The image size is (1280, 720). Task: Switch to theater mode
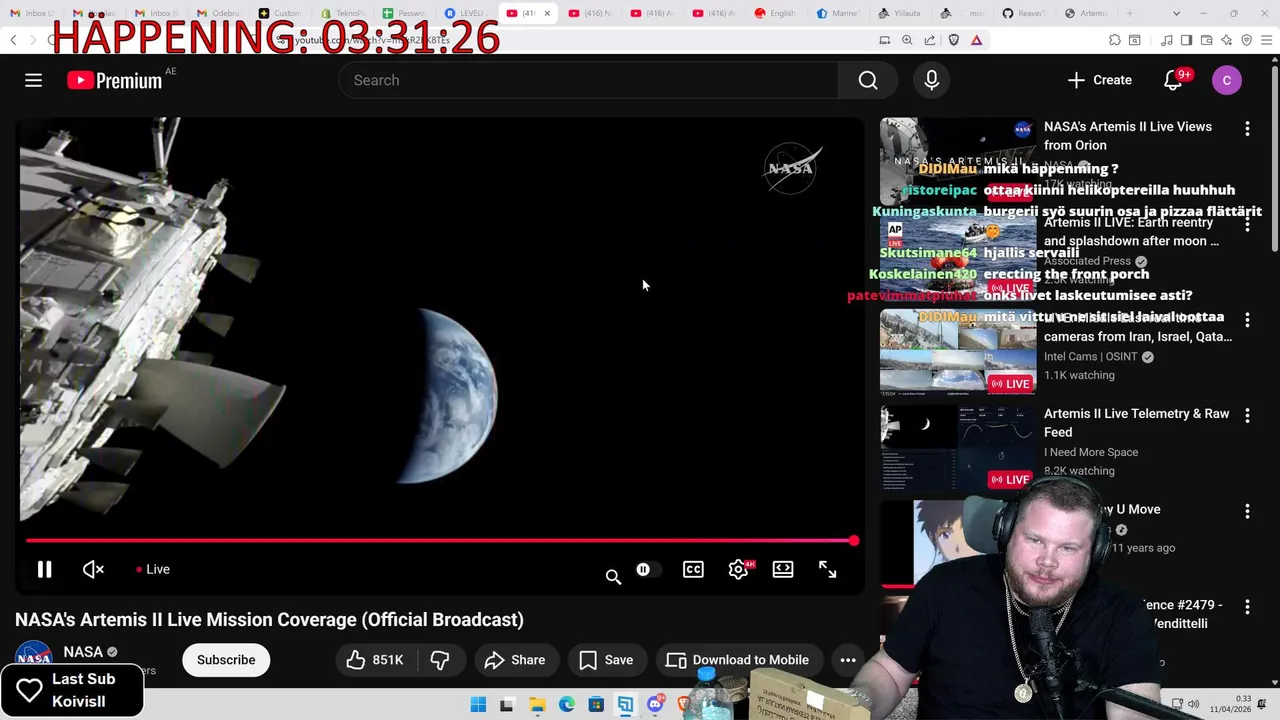coord(783,569)
